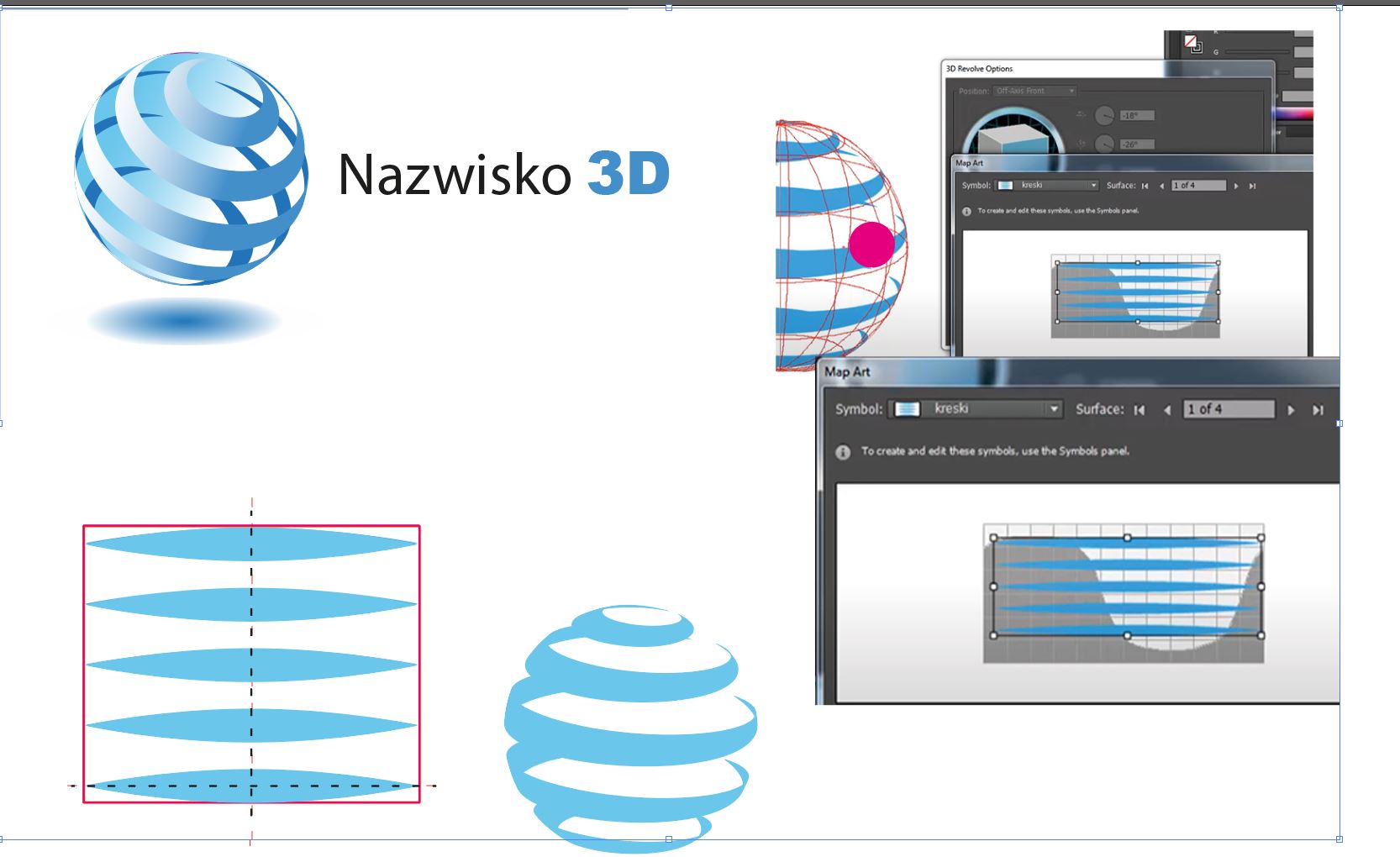
Task: Select the flat light-blue striped sphere
Action: pos(631,728)
